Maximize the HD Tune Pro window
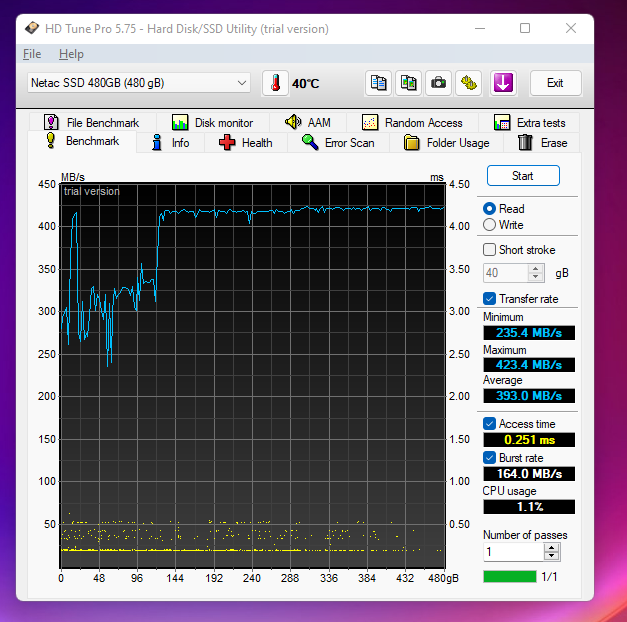The width and height of the screenshot is (627, 622). tap(525, 28)
